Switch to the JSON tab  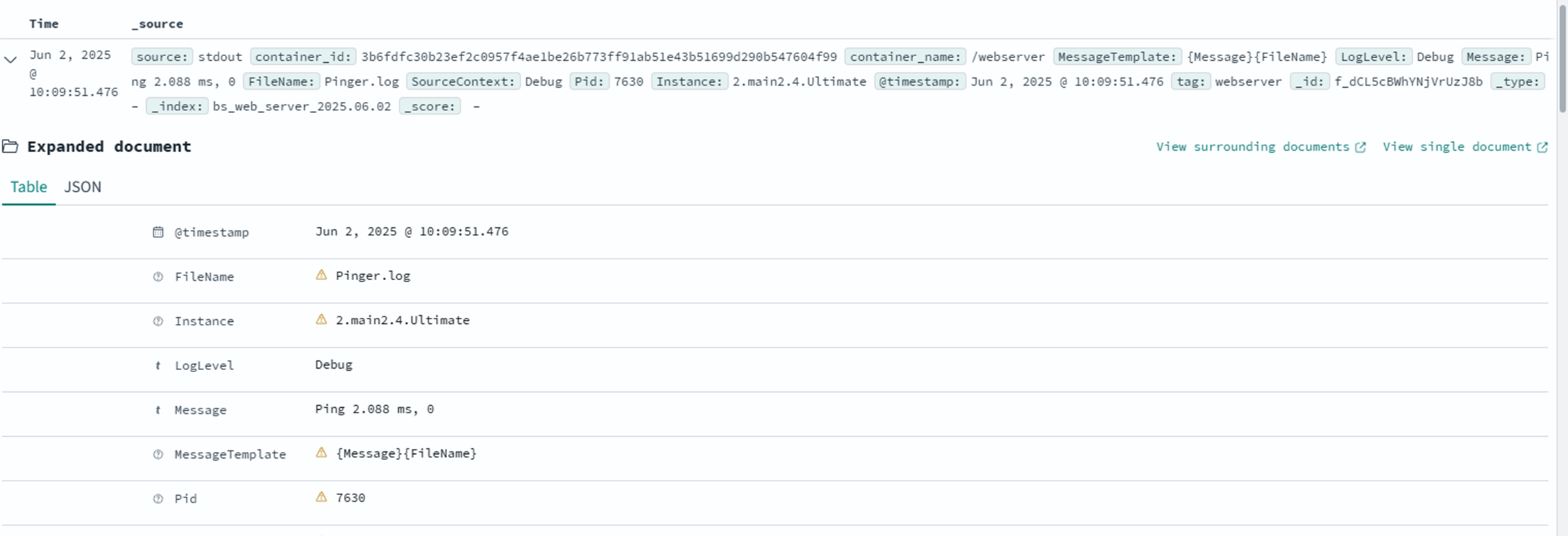coord(83,187)
